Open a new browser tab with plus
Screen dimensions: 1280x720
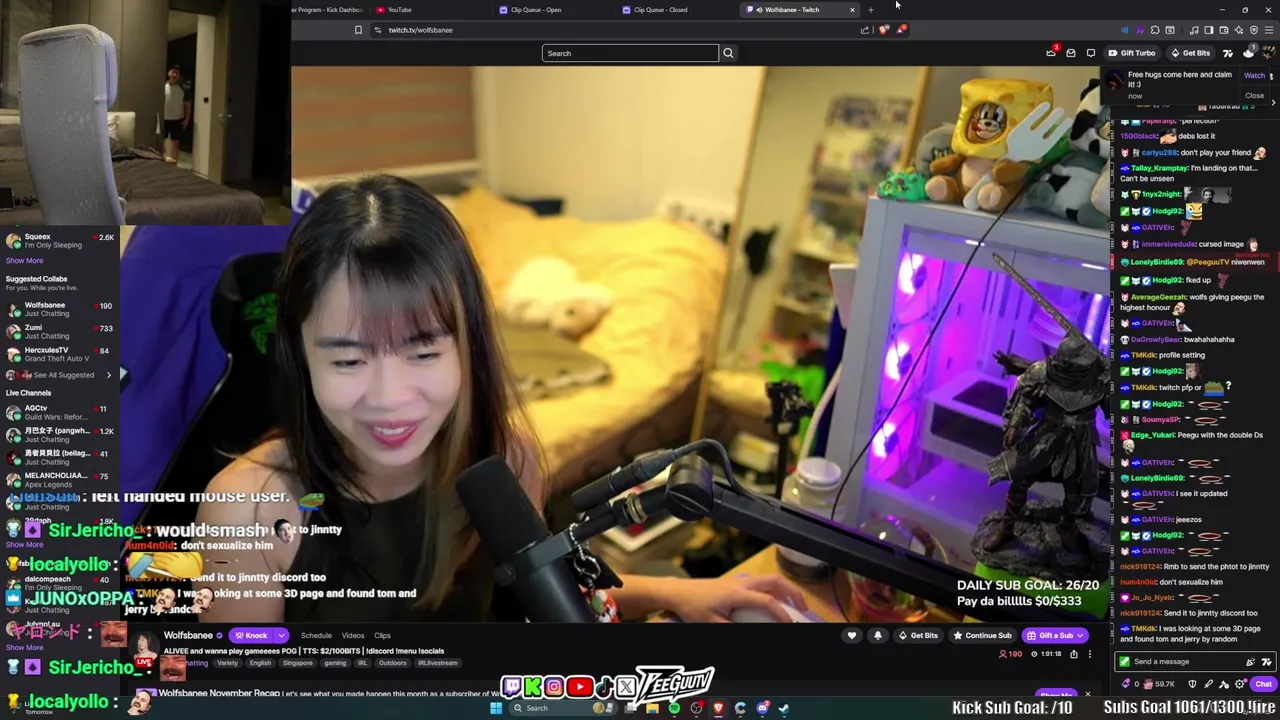pos(871,10)
